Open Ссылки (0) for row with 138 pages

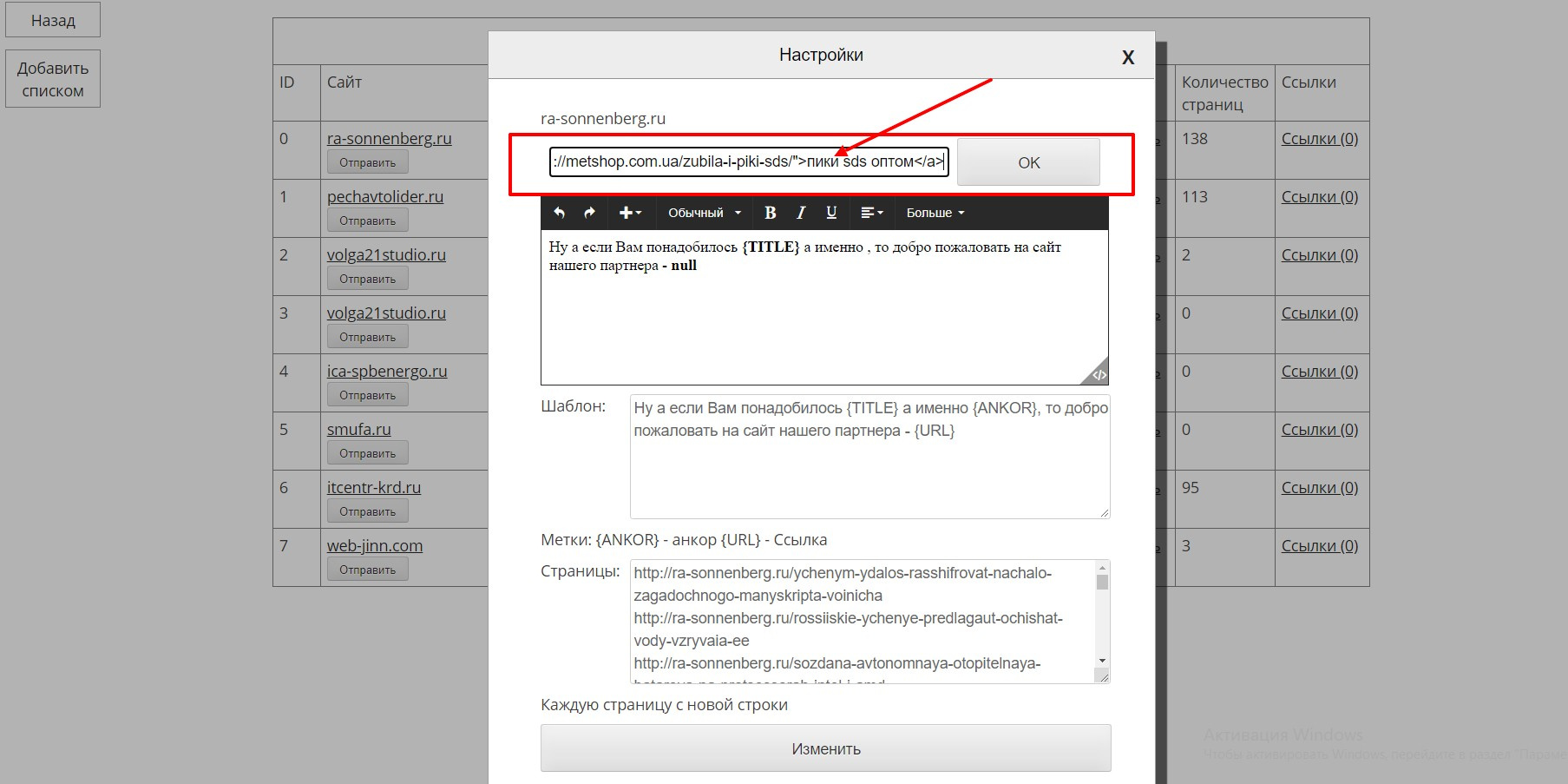pos(1320,138)
